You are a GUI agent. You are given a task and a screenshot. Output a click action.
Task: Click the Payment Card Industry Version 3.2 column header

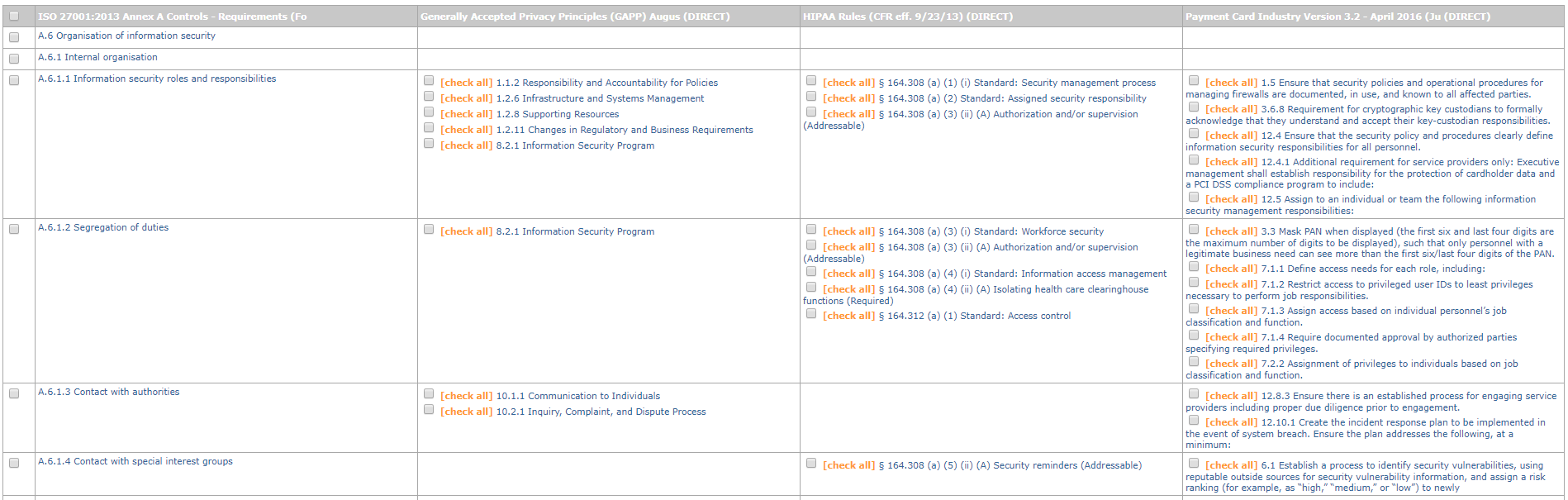1338,17
